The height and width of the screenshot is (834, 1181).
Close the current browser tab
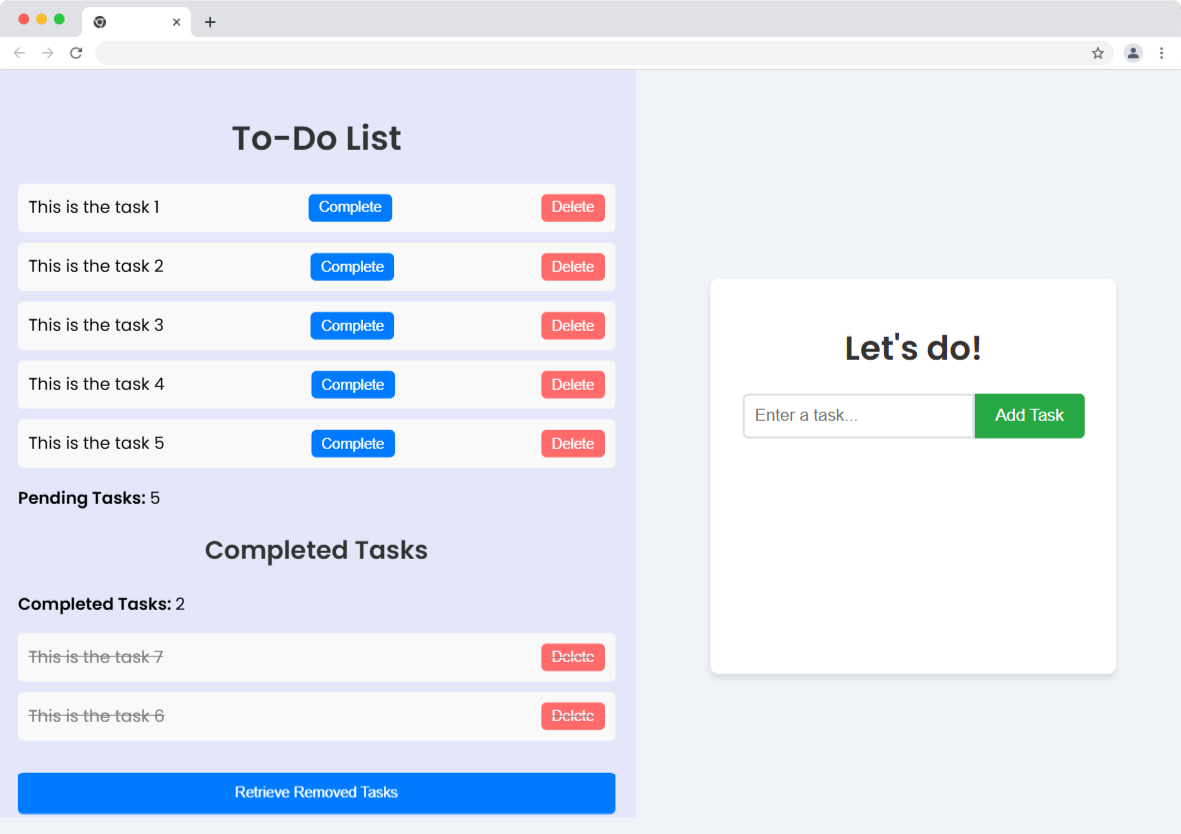(x=177, y=22)
